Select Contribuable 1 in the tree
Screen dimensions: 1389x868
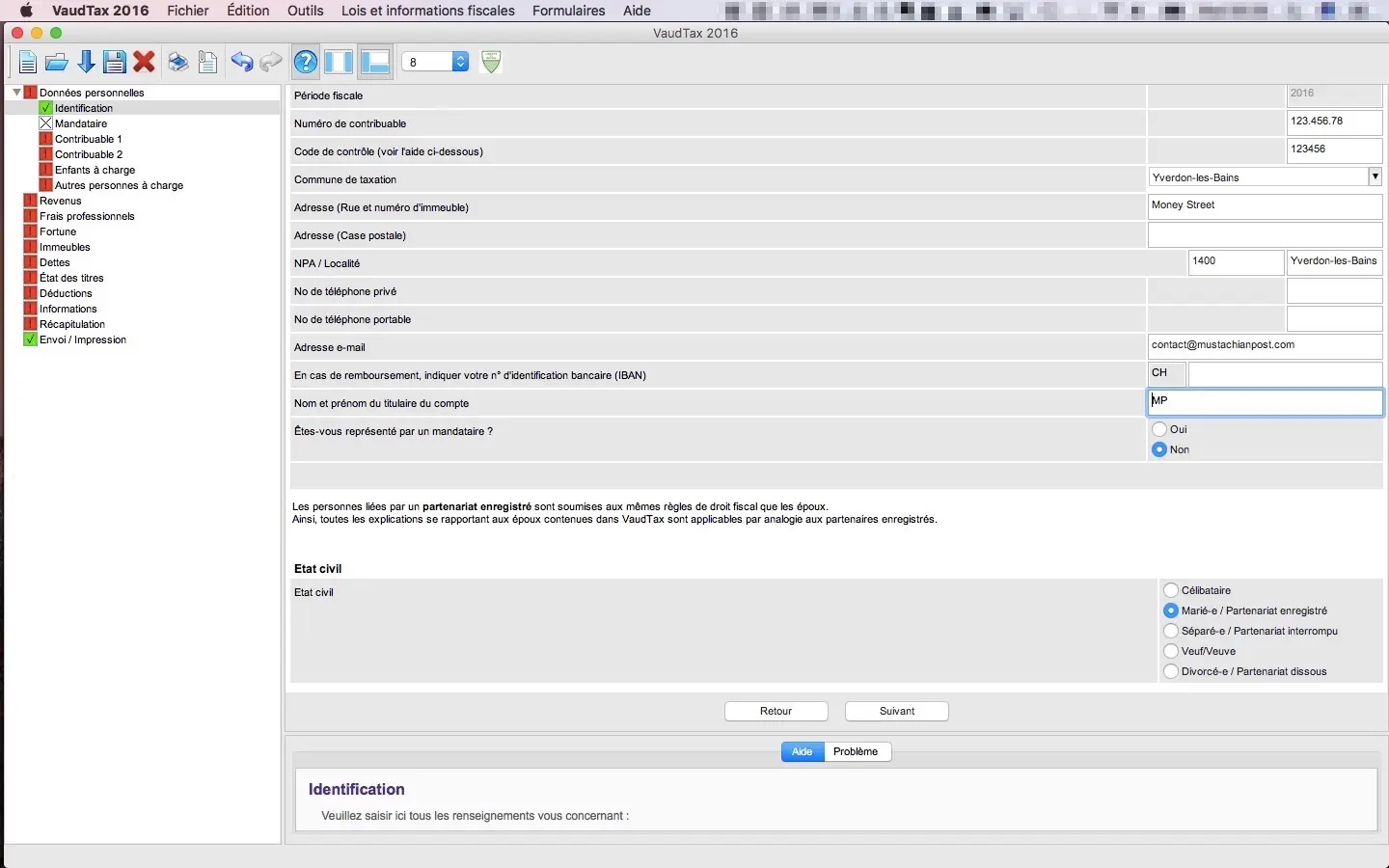tap(89, 139)
